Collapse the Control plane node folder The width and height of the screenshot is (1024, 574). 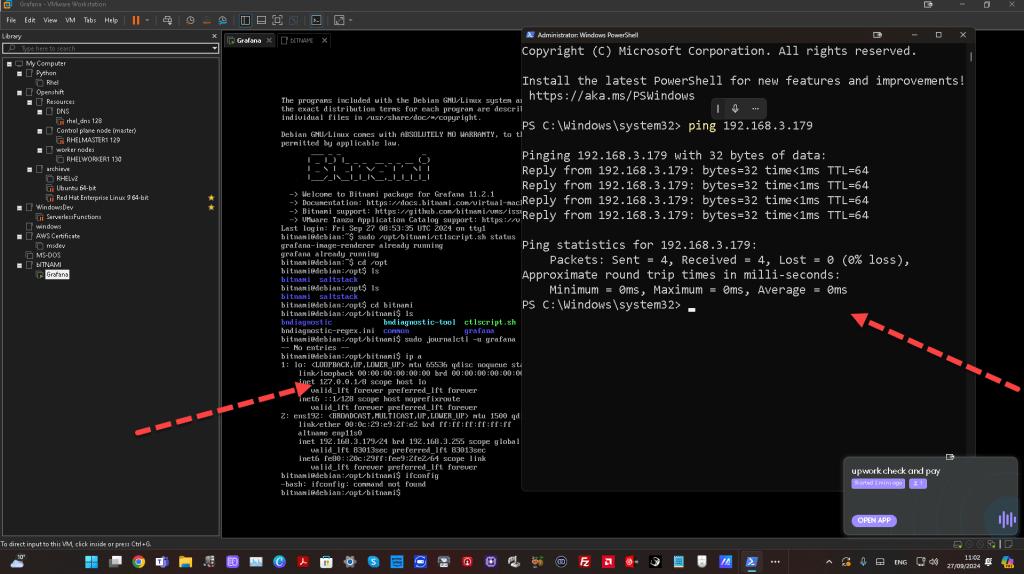40,131
